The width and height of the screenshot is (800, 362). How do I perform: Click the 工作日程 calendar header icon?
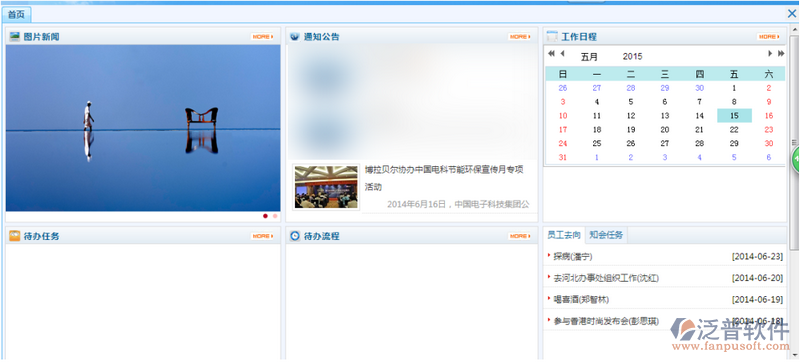552,37
